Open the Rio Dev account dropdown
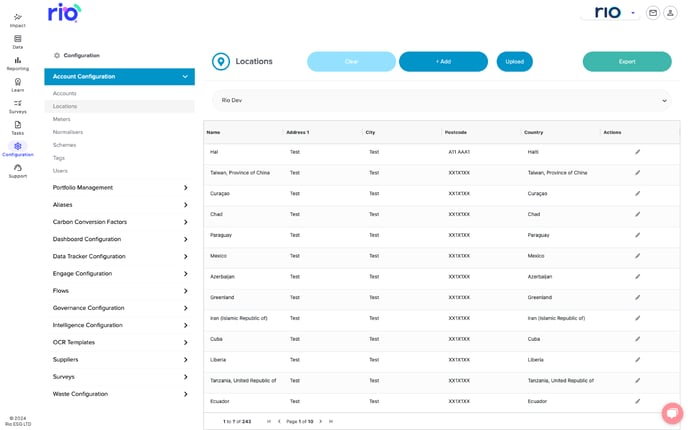688x430 pixels. click(x=442, y=100)
